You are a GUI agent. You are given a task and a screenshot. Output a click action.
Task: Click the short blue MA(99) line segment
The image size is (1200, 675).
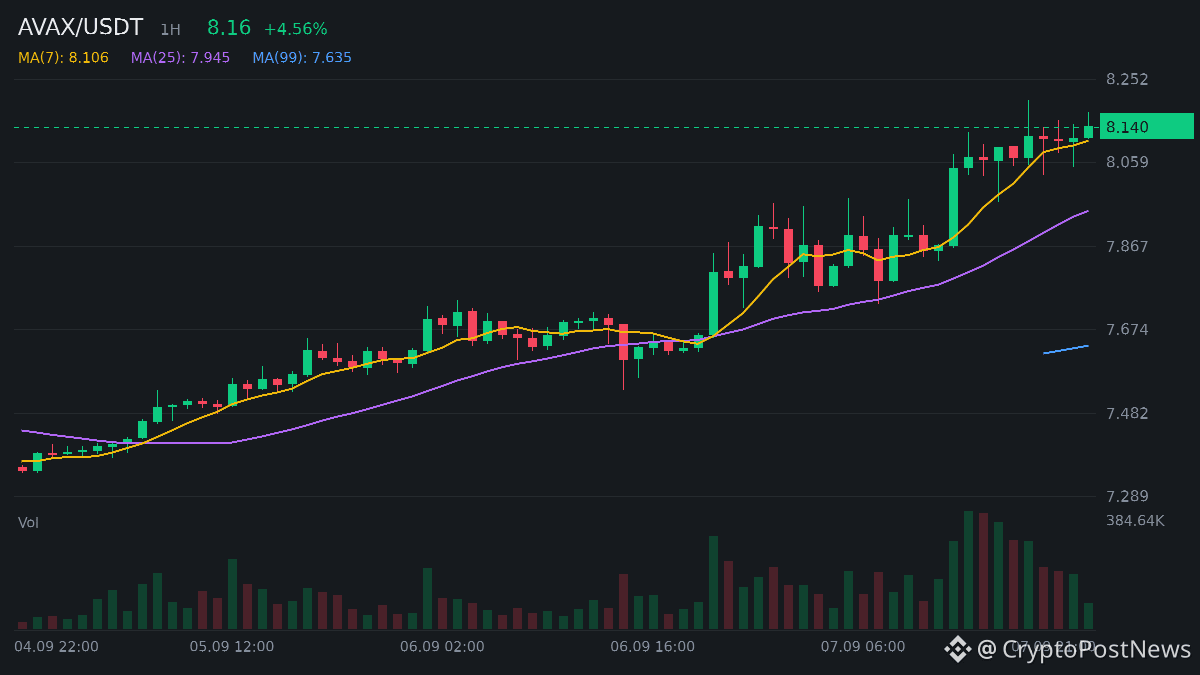tap(1066, 349)
